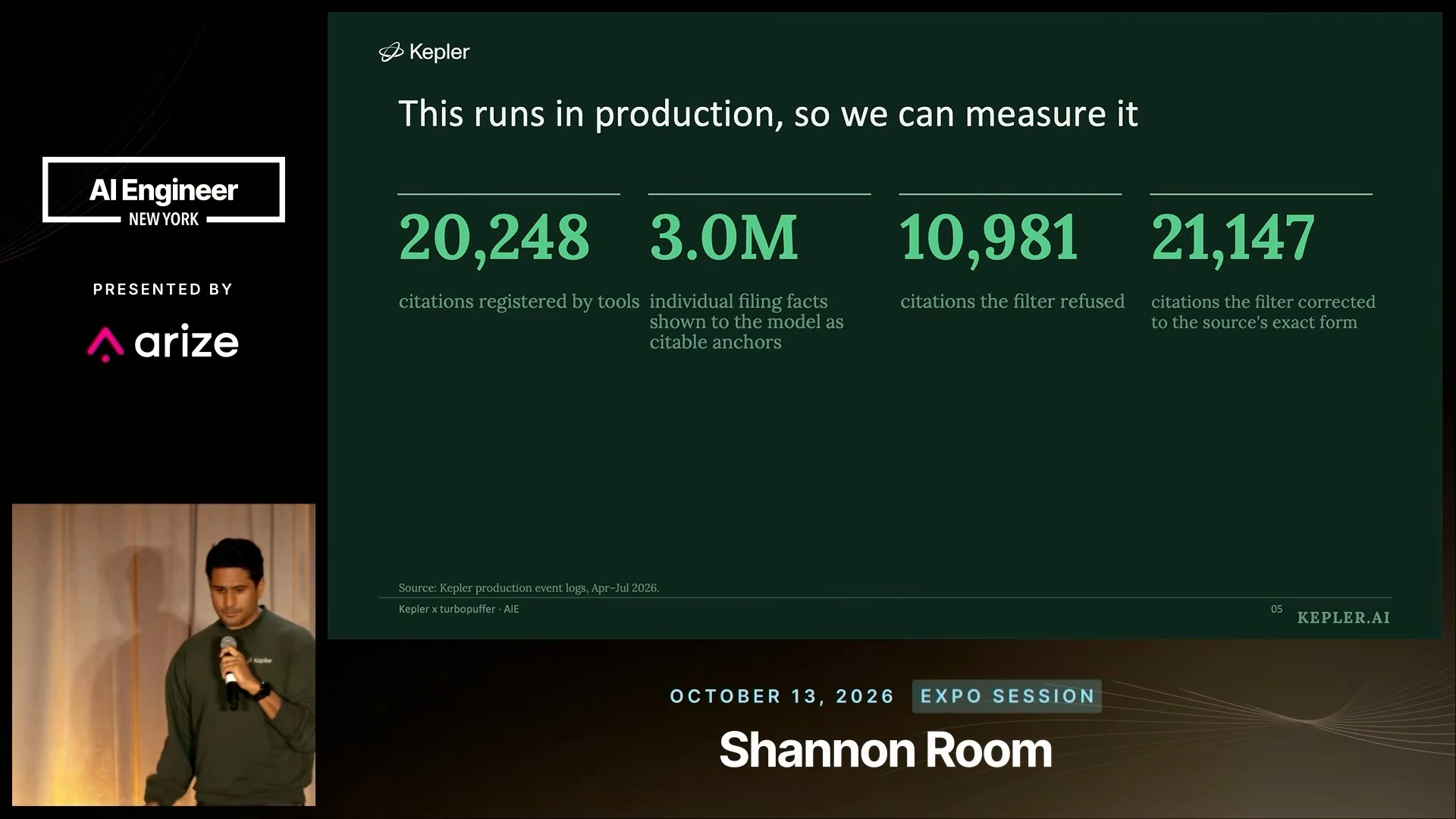Click the Arize pink triangle logo icon
Image resolution: width=1456 pixels, height=819 pixels.
(x=105, y=344)
